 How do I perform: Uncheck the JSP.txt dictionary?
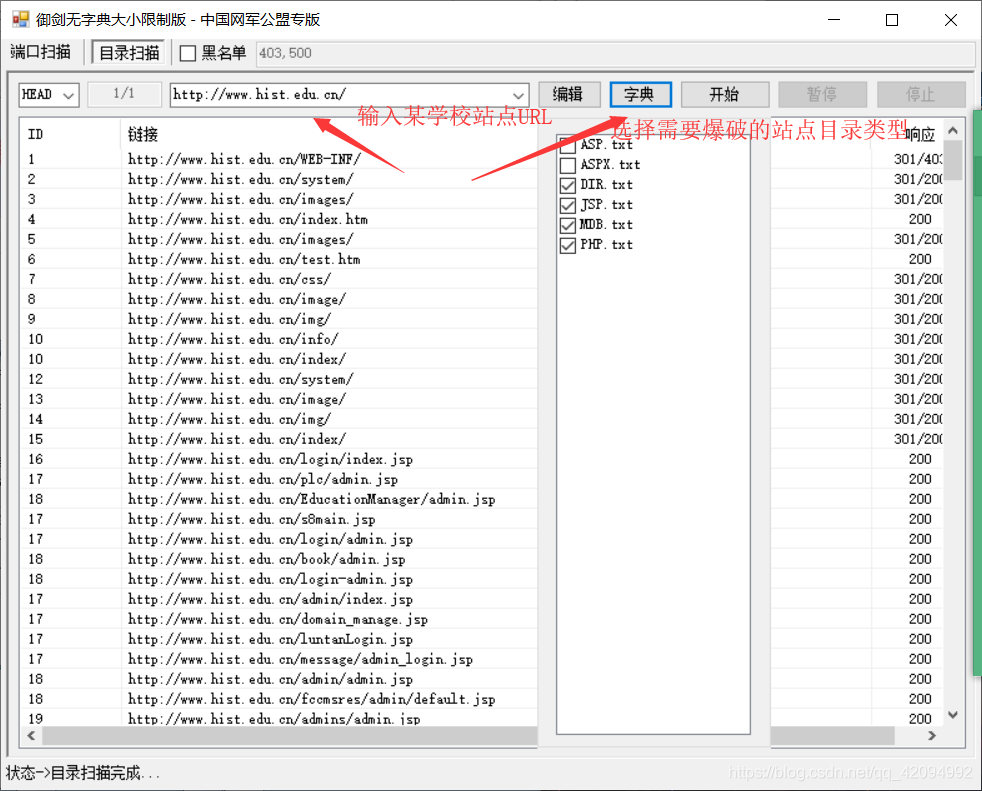click(x=568, y=205)
